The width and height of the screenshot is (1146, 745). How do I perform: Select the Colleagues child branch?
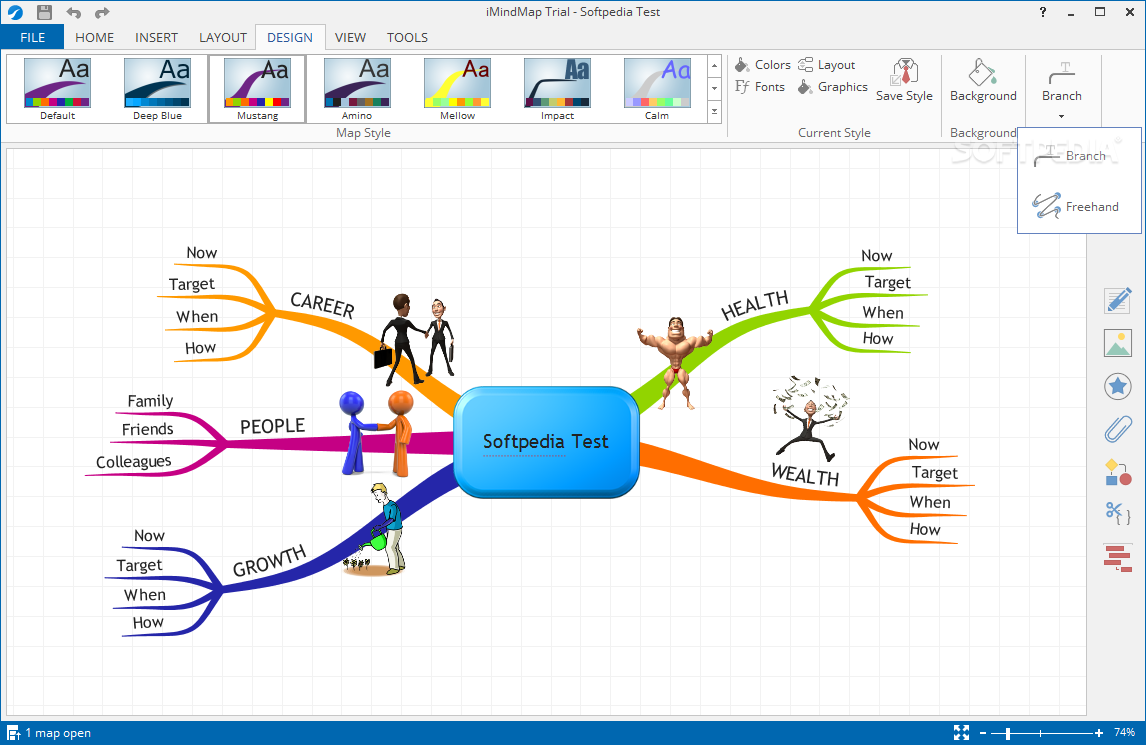(x=134, y=462)
